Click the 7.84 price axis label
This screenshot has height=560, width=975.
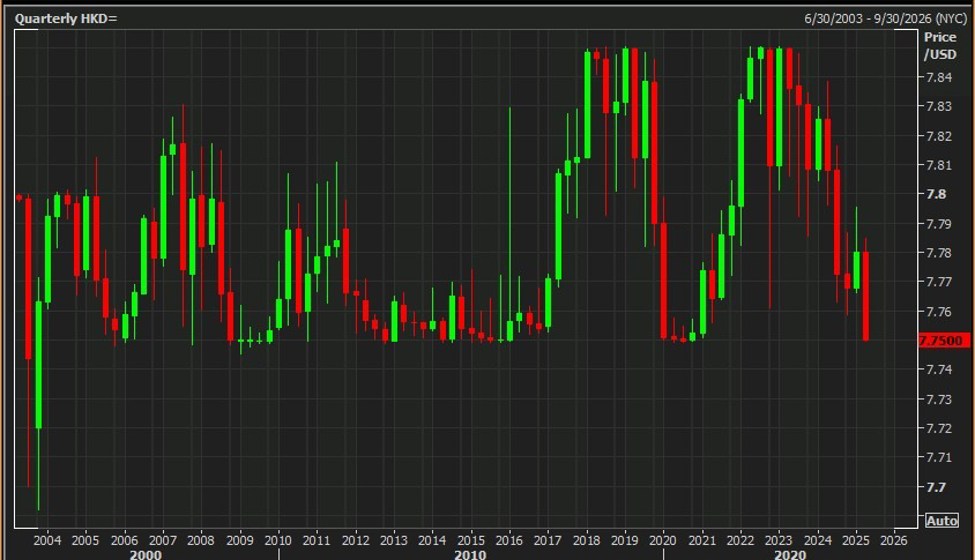[x=938, y=77]
